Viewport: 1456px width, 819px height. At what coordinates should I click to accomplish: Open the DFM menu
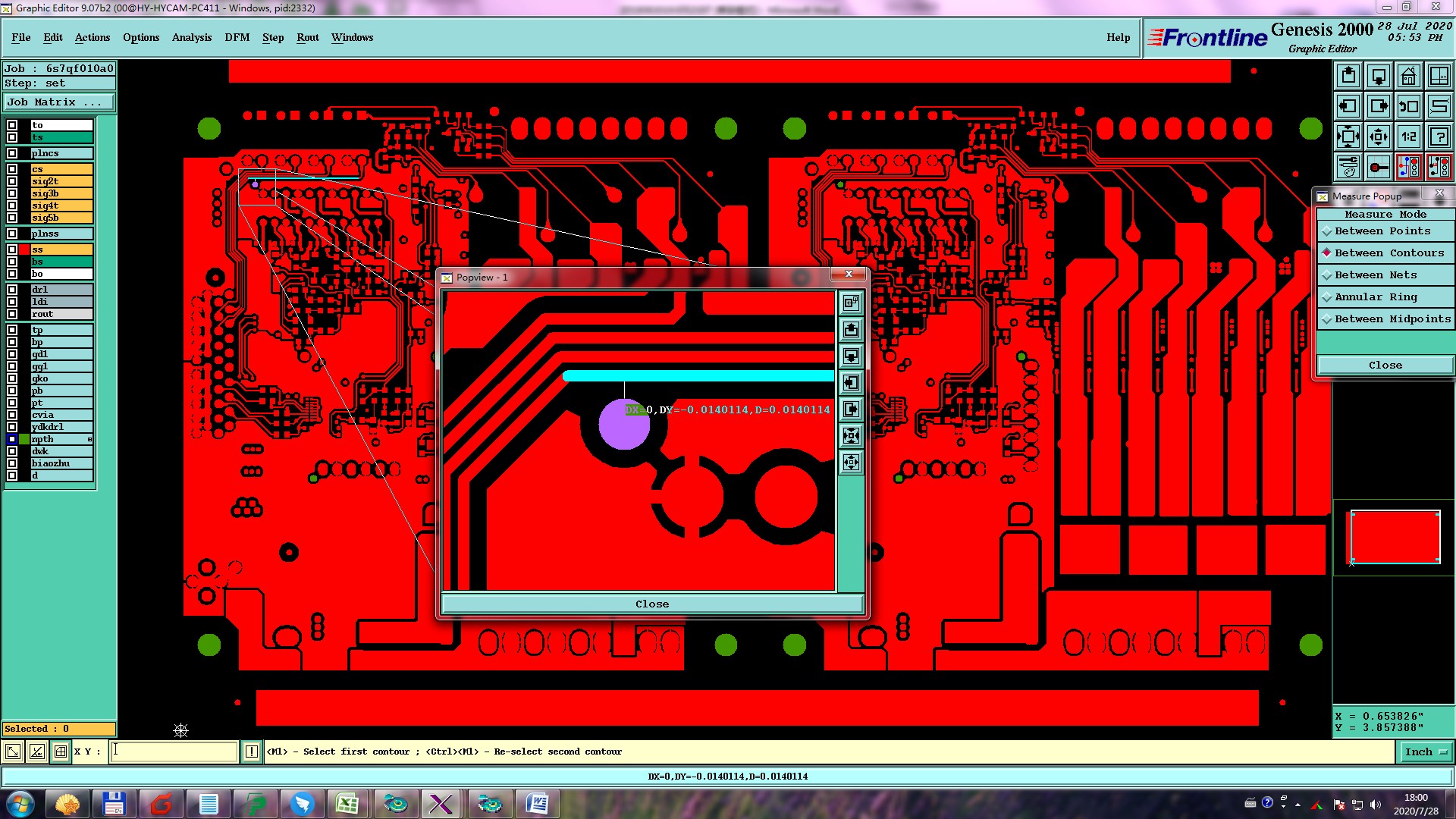[237, 37]
